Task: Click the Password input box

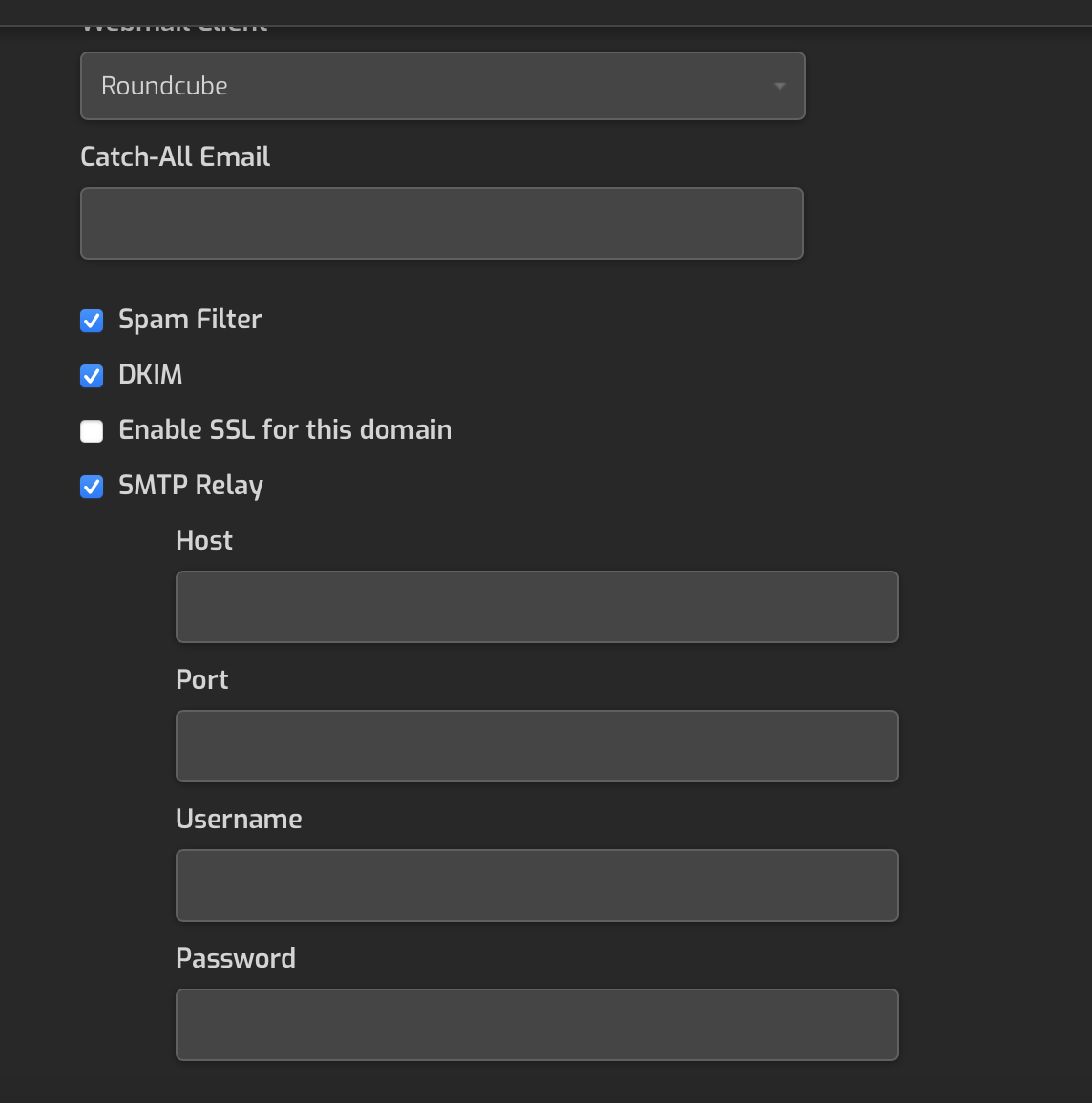Action: pyautogui.click(x=536, y=1024)
